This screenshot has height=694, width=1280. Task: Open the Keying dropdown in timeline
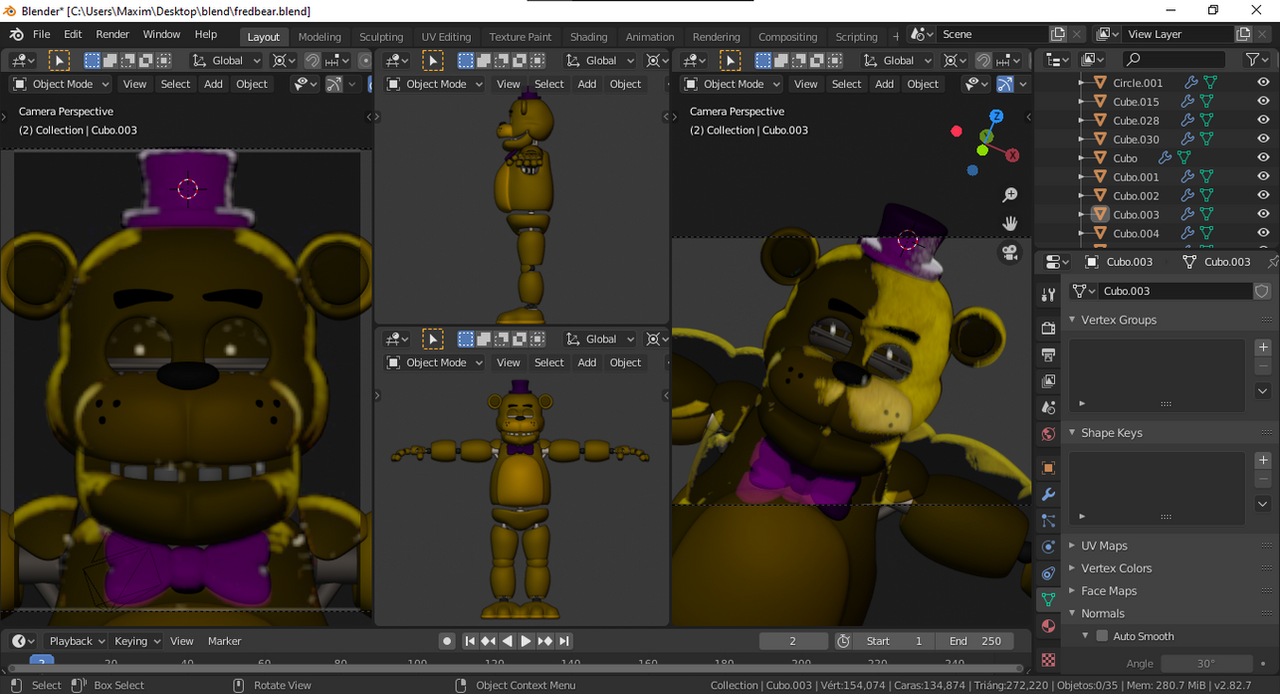coord(137,641)
